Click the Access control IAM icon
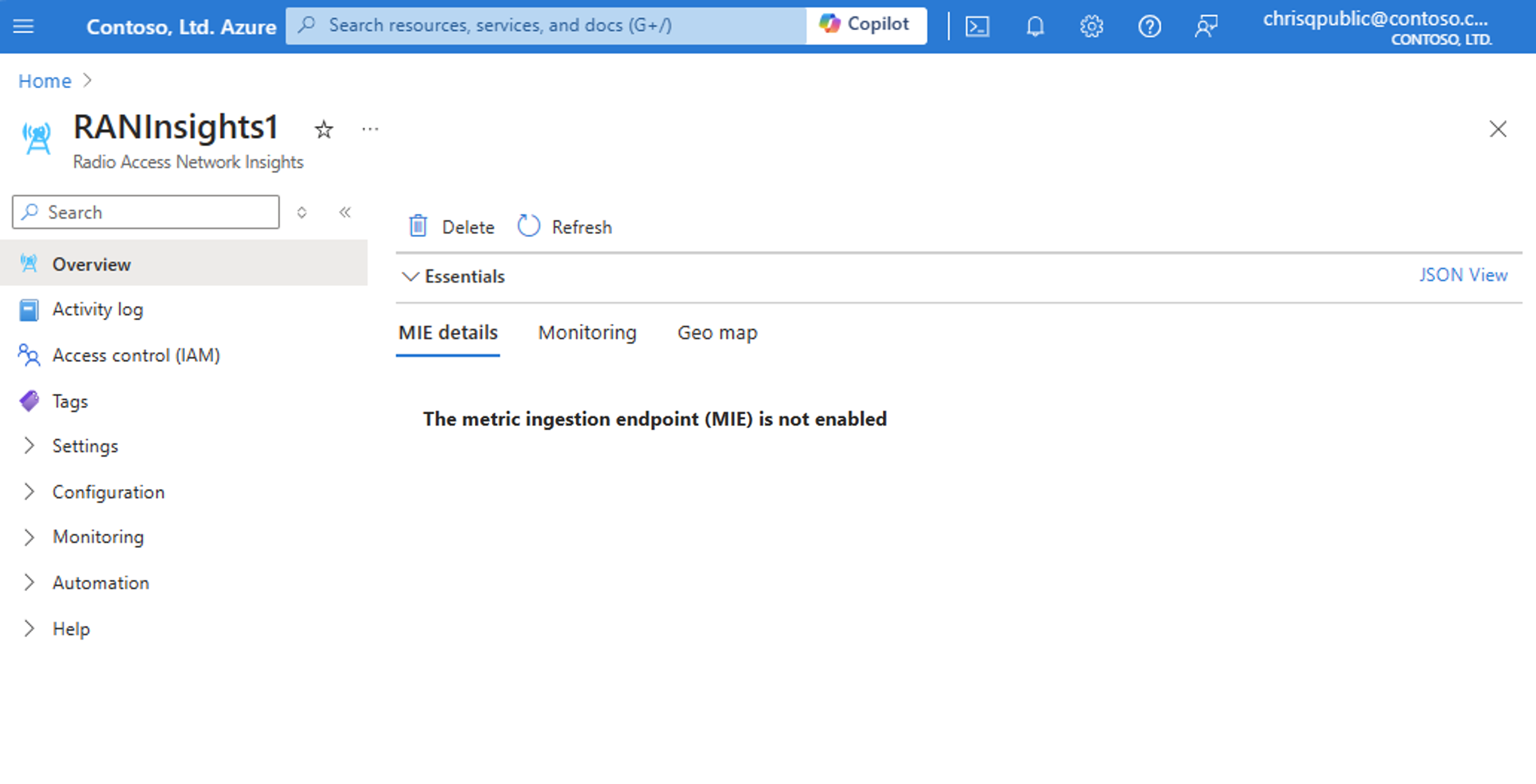 pyautogui.click(x=28, y=355)
